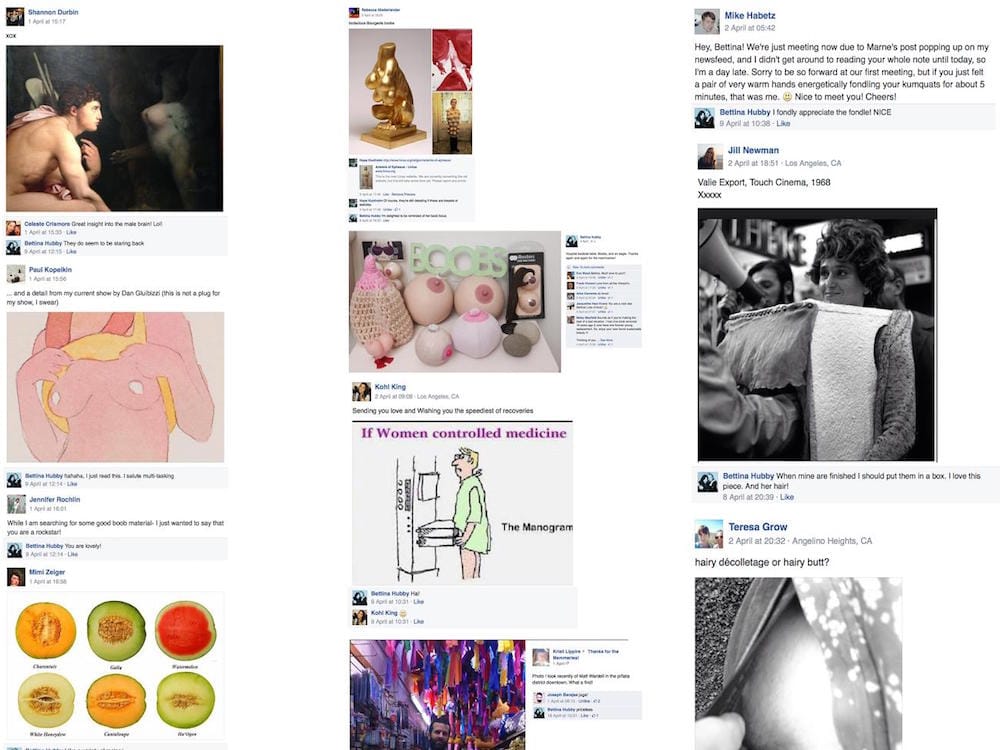The height and width of the screenshot is (750, 1000).
Task: Click Mike Habetz's profile picture
Action: point(707,22)
